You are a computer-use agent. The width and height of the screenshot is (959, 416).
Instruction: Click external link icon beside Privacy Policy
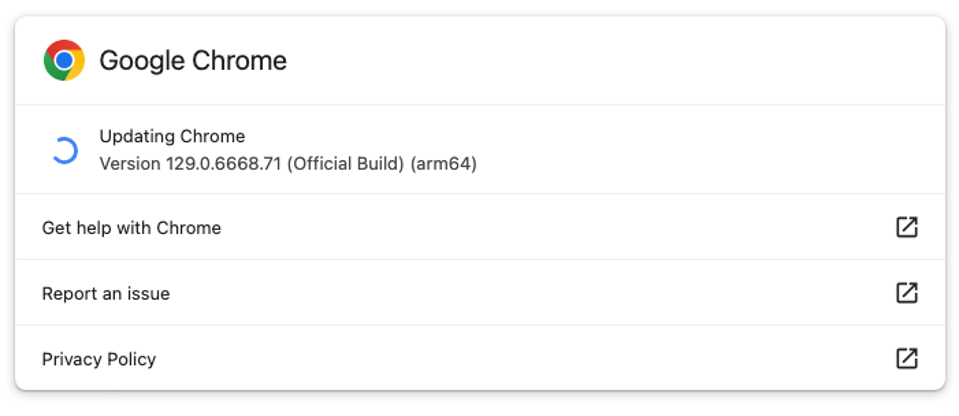[906, 358]
